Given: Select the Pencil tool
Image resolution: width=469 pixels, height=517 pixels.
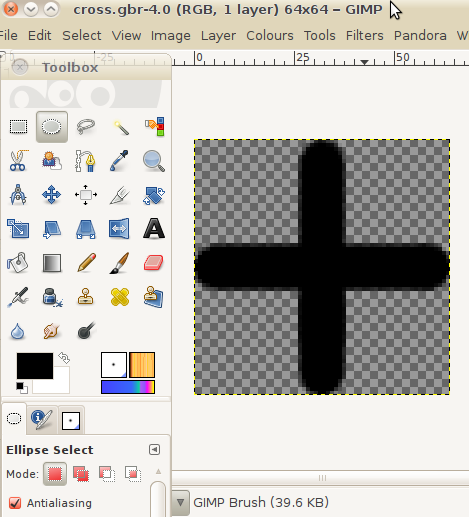Looking at the screenshot, I should coord(86,263).
